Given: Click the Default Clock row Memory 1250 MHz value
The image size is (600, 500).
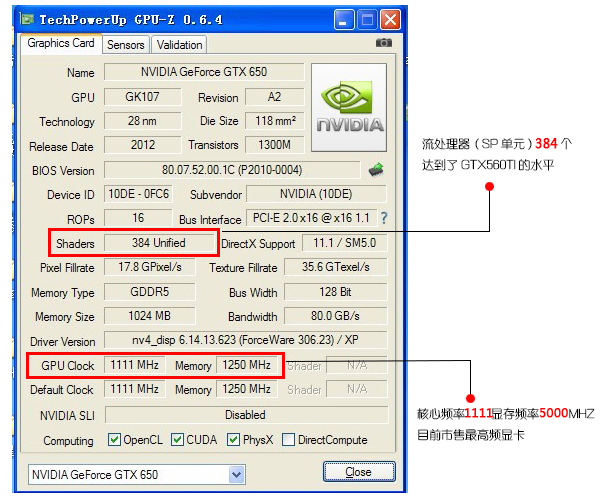Looking at the screenshot, I should click(x=247, y=389).
